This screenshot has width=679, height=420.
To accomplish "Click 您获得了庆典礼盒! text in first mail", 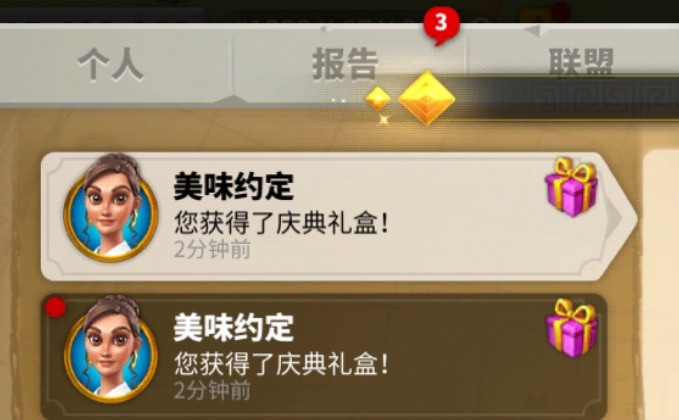I will (x=281, y=223).
